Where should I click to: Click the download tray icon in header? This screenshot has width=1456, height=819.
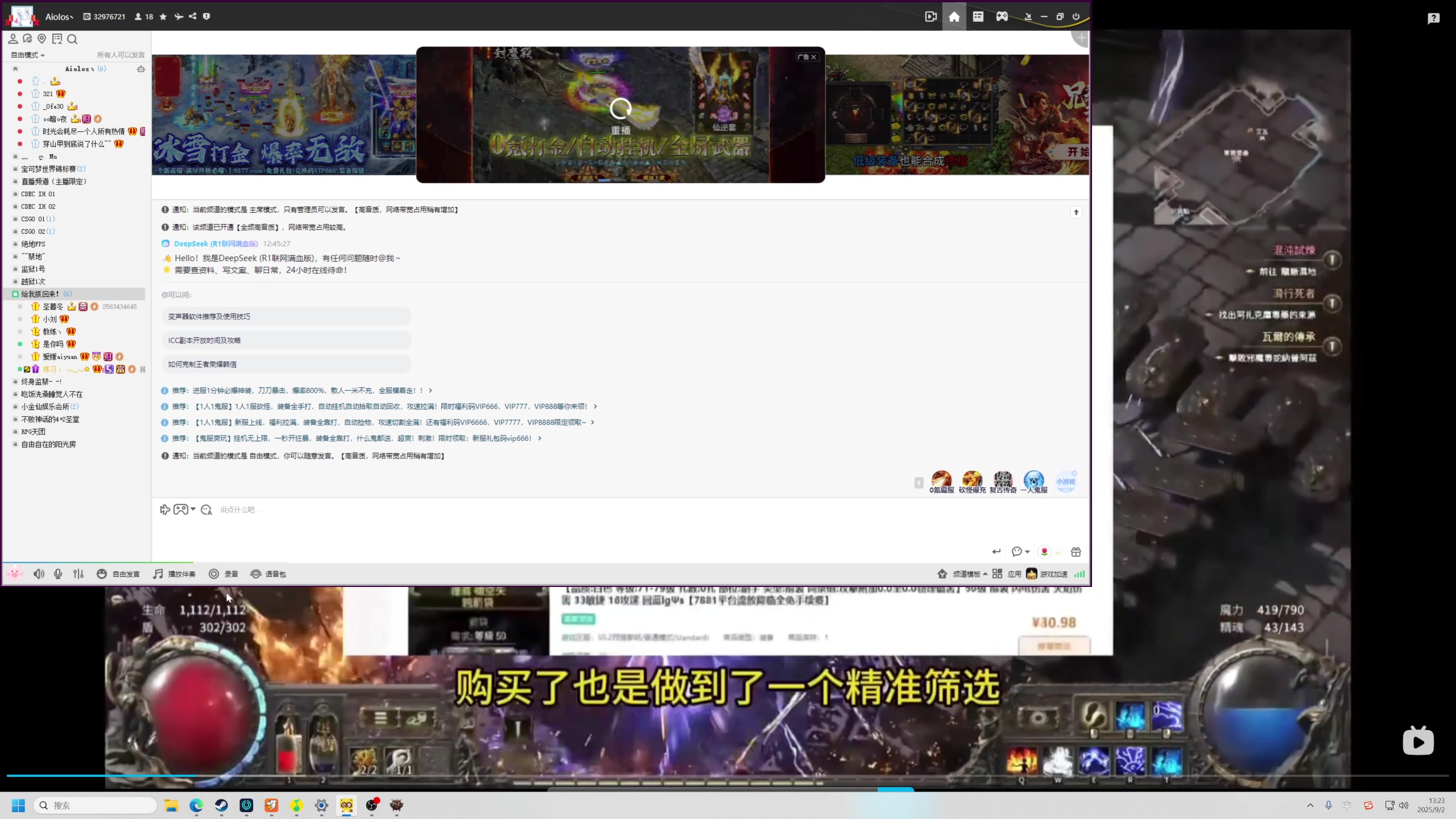1028,16
